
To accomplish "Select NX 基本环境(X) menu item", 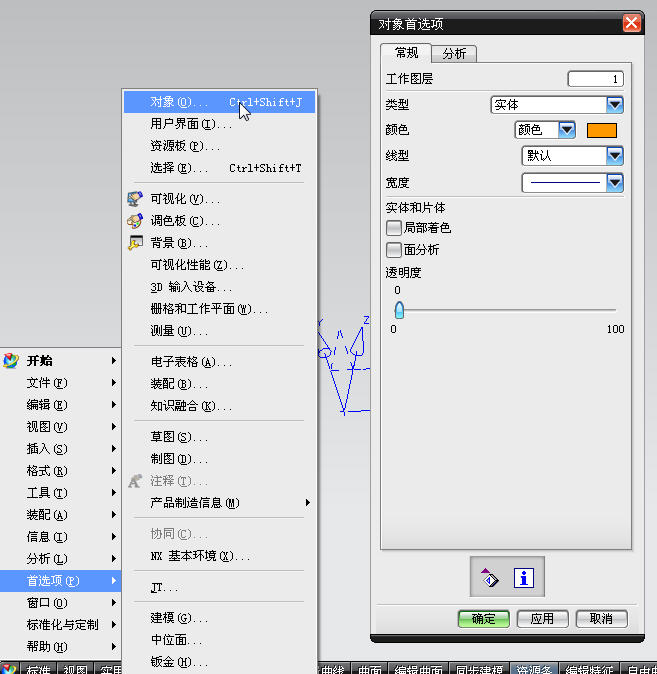I will coord(219,556).
